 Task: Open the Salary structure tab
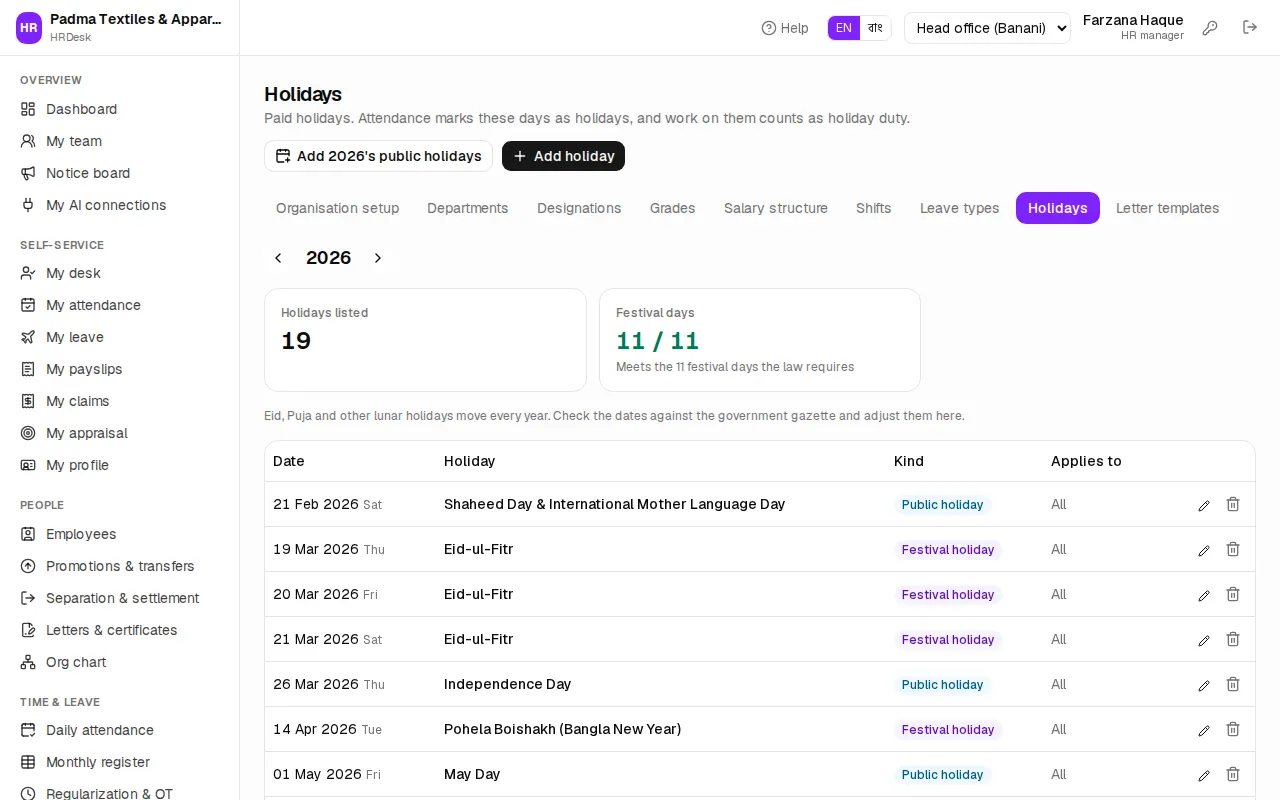tap(776, 208)
